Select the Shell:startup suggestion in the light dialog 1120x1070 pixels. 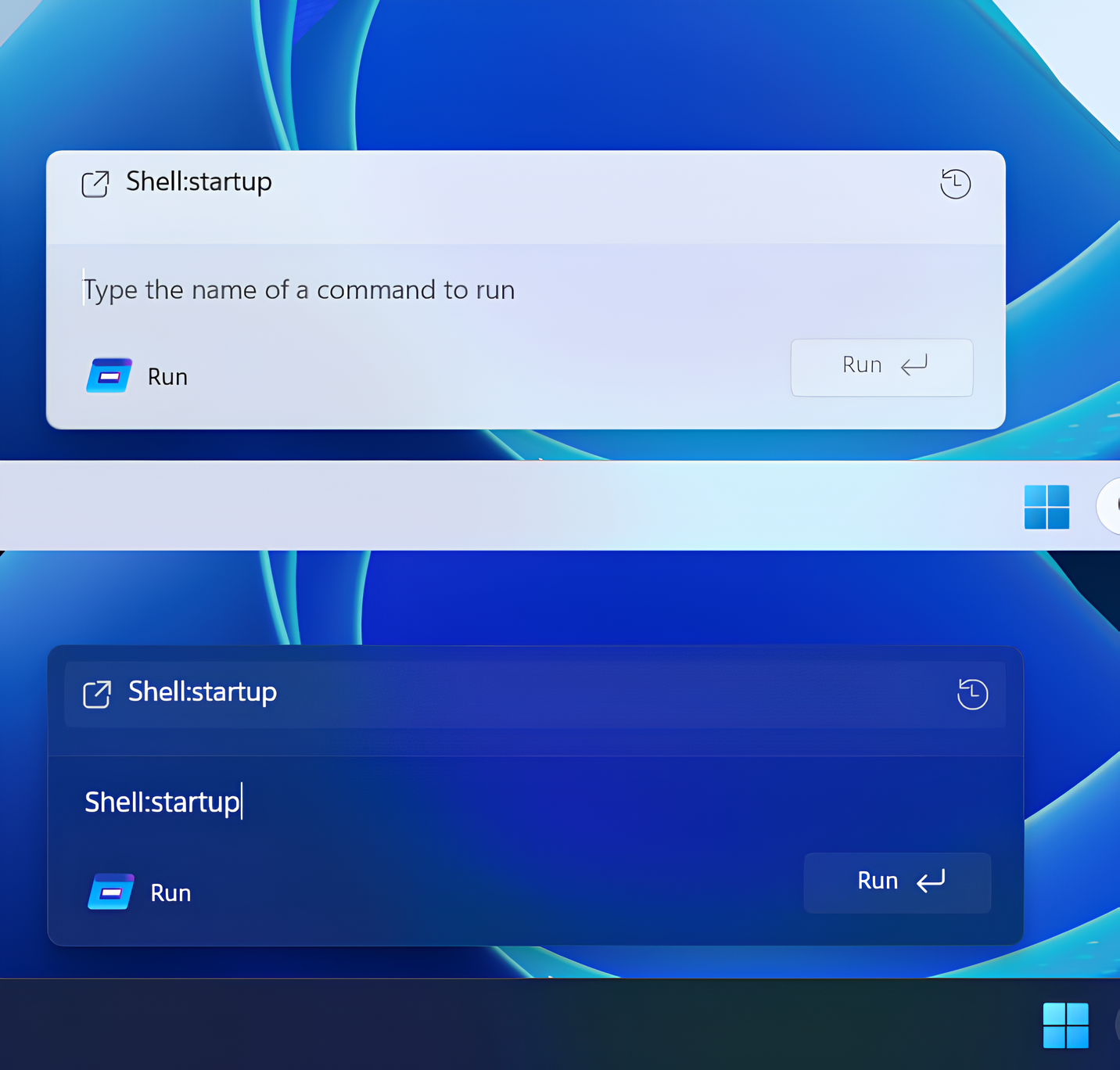point(199,182)
